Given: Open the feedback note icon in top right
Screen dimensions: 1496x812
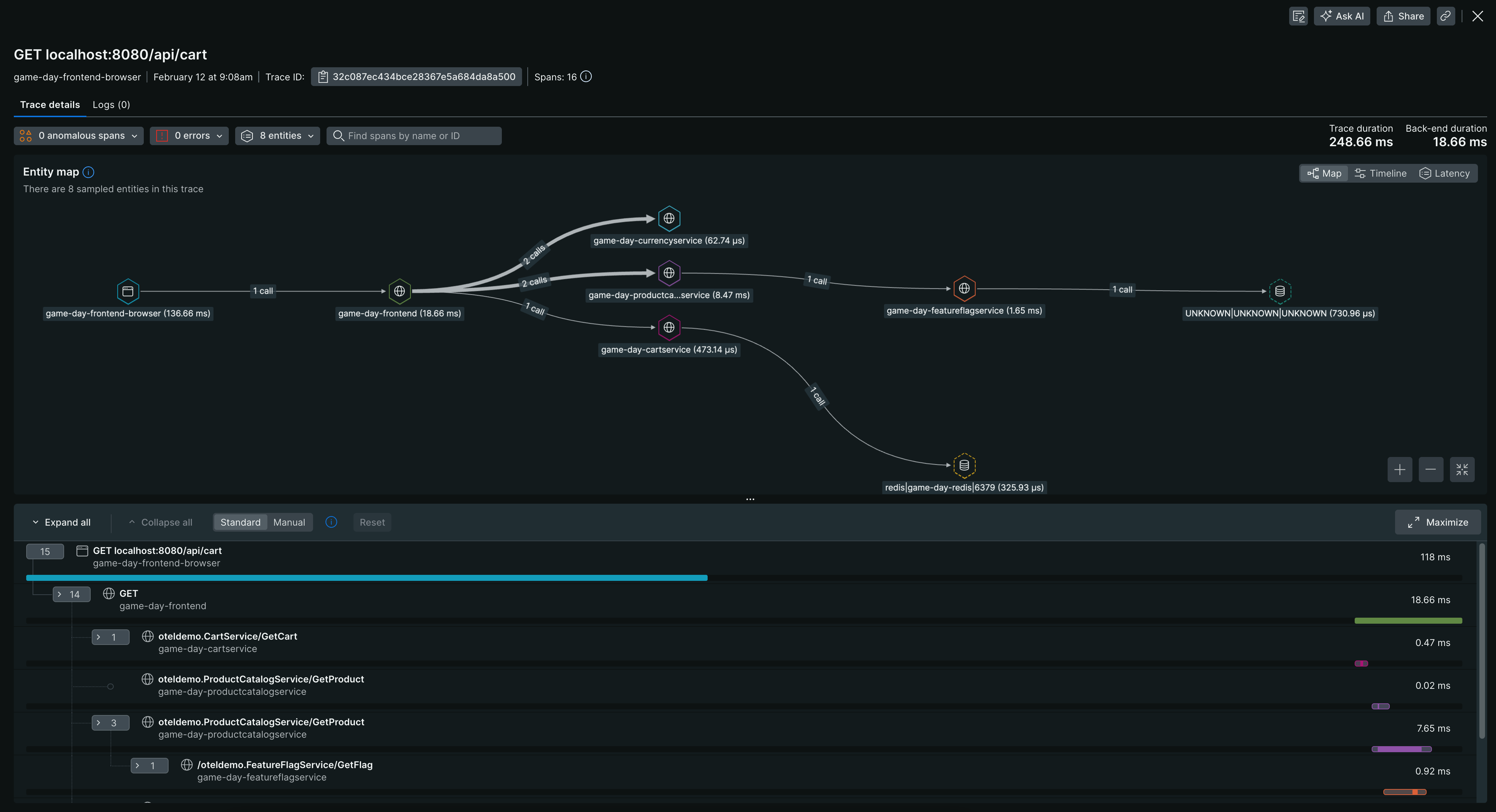Looking at the screenshot, I should click(1298, 16).
